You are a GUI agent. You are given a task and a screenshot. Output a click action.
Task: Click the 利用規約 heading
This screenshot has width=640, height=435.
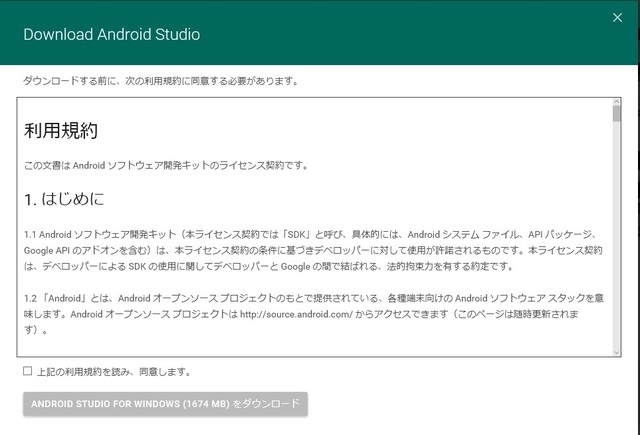[61, 131]
